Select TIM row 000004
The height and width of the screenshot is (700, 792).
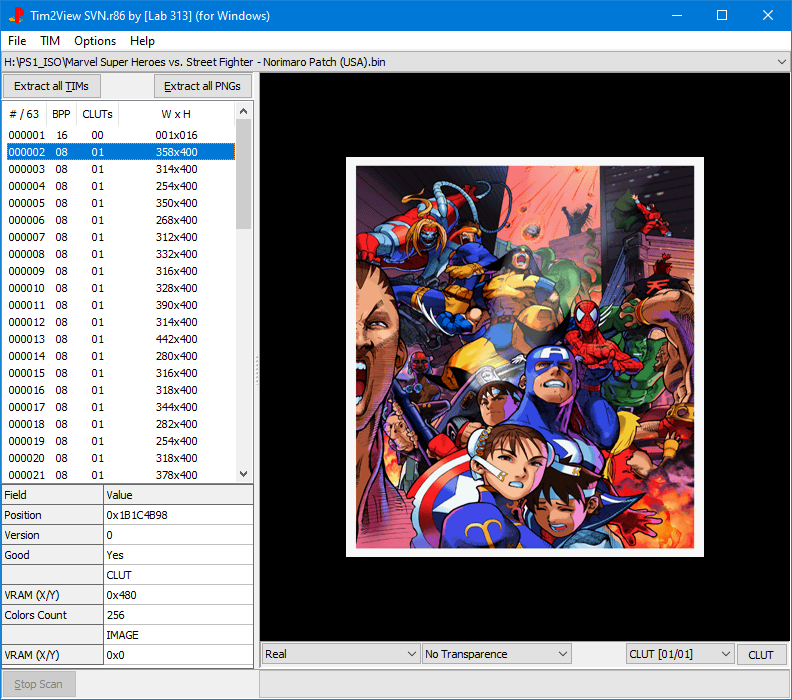tap(121, 186)
